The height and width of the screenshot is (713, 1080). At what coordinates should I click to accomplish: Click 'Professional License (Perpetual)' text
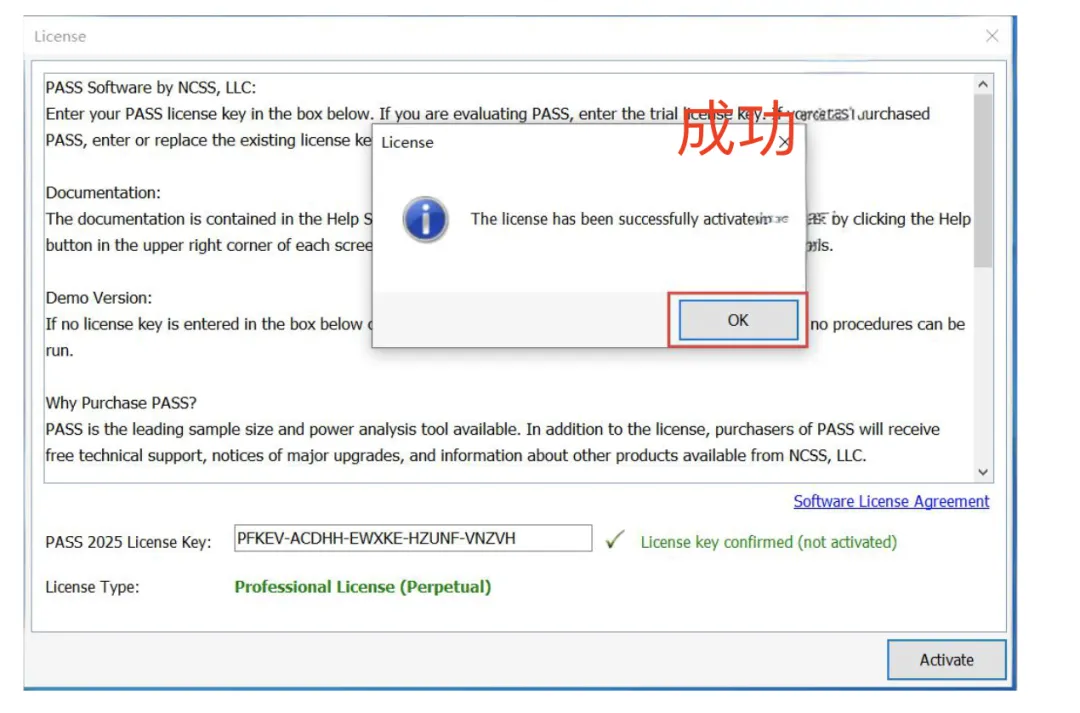(362, 587)
